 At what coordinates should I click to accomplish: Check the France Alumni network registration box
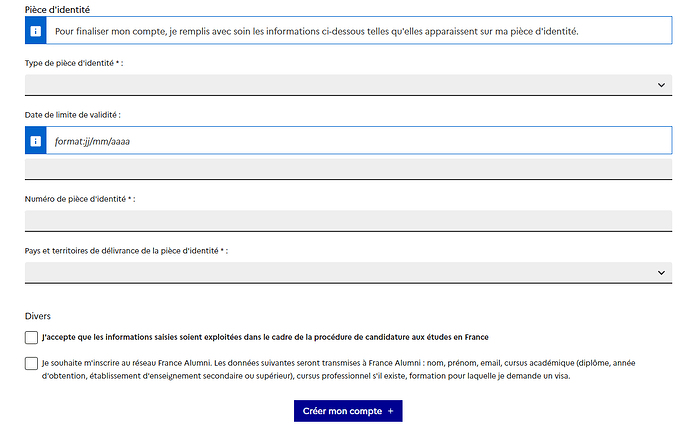tap(31, 363)
